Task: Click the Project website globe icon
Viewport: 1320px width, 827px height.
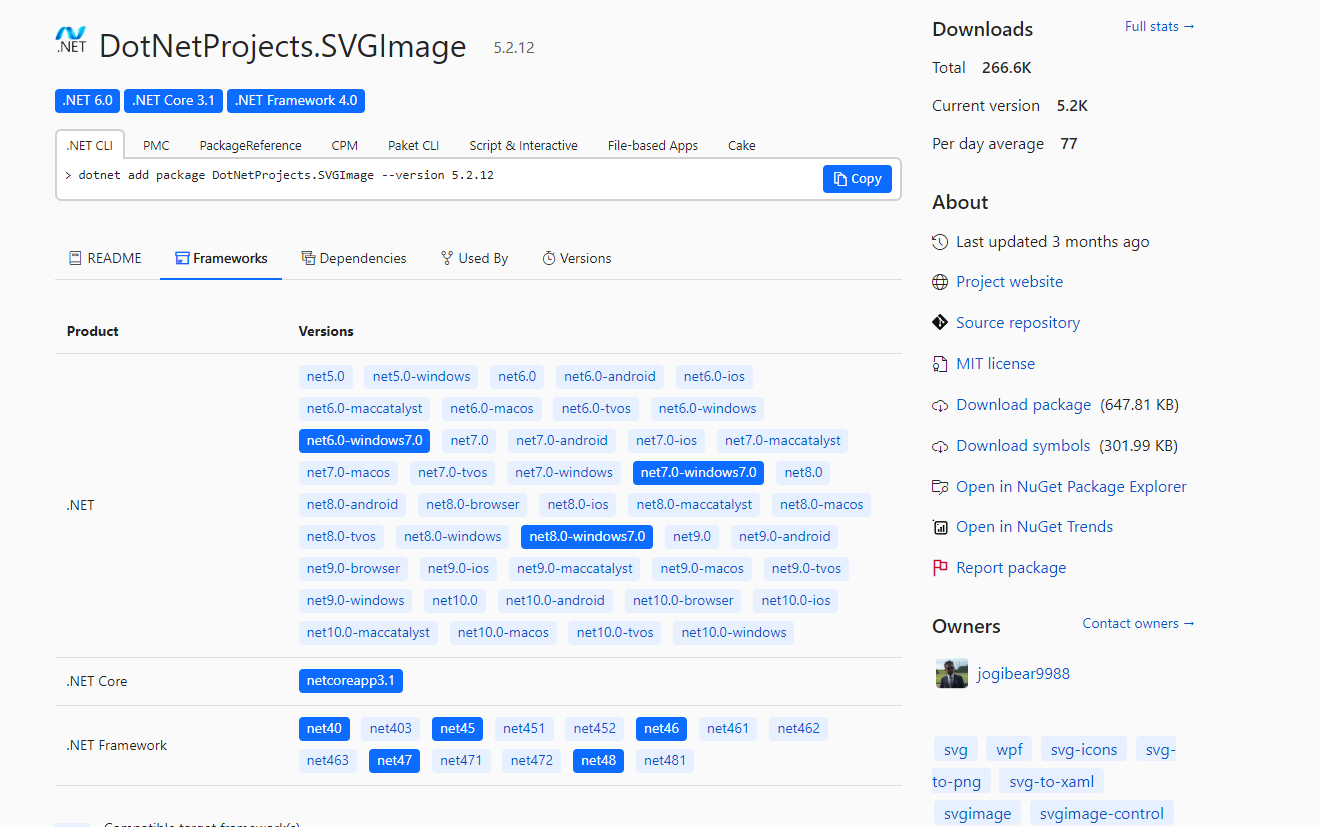Action: (940, 282)
